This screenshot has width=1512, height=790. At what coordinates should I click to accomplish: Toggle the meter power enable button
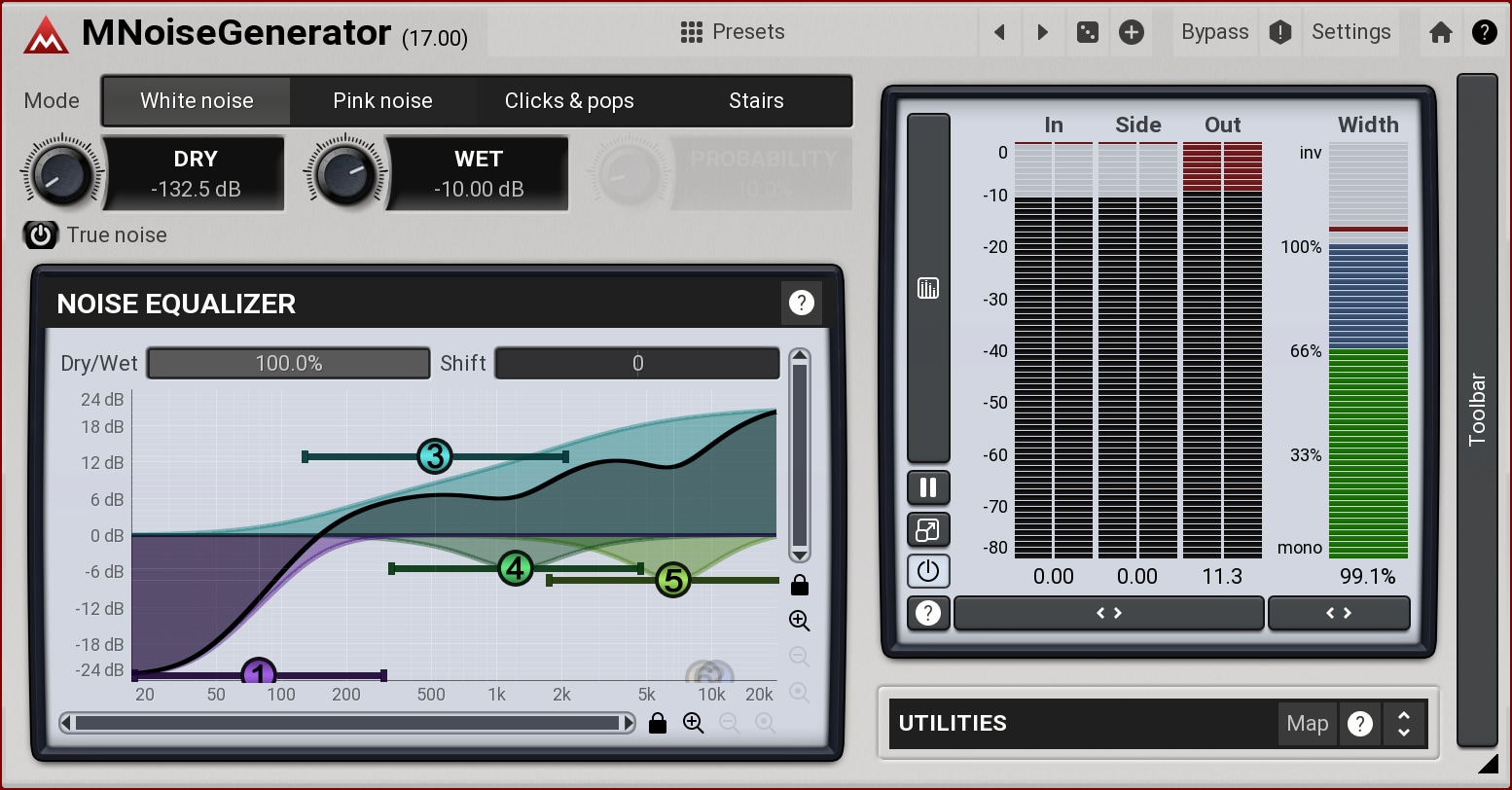[927, 571]
